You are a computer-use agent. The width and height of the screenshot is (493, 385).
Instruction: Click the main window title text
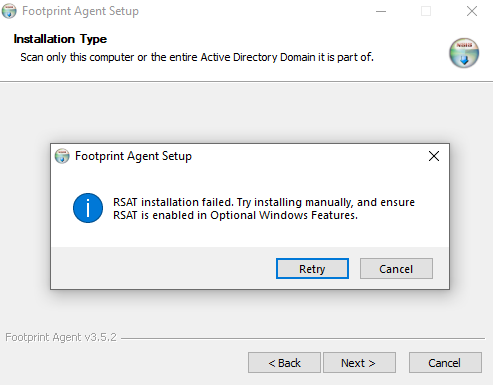click(x=80, y=11)
